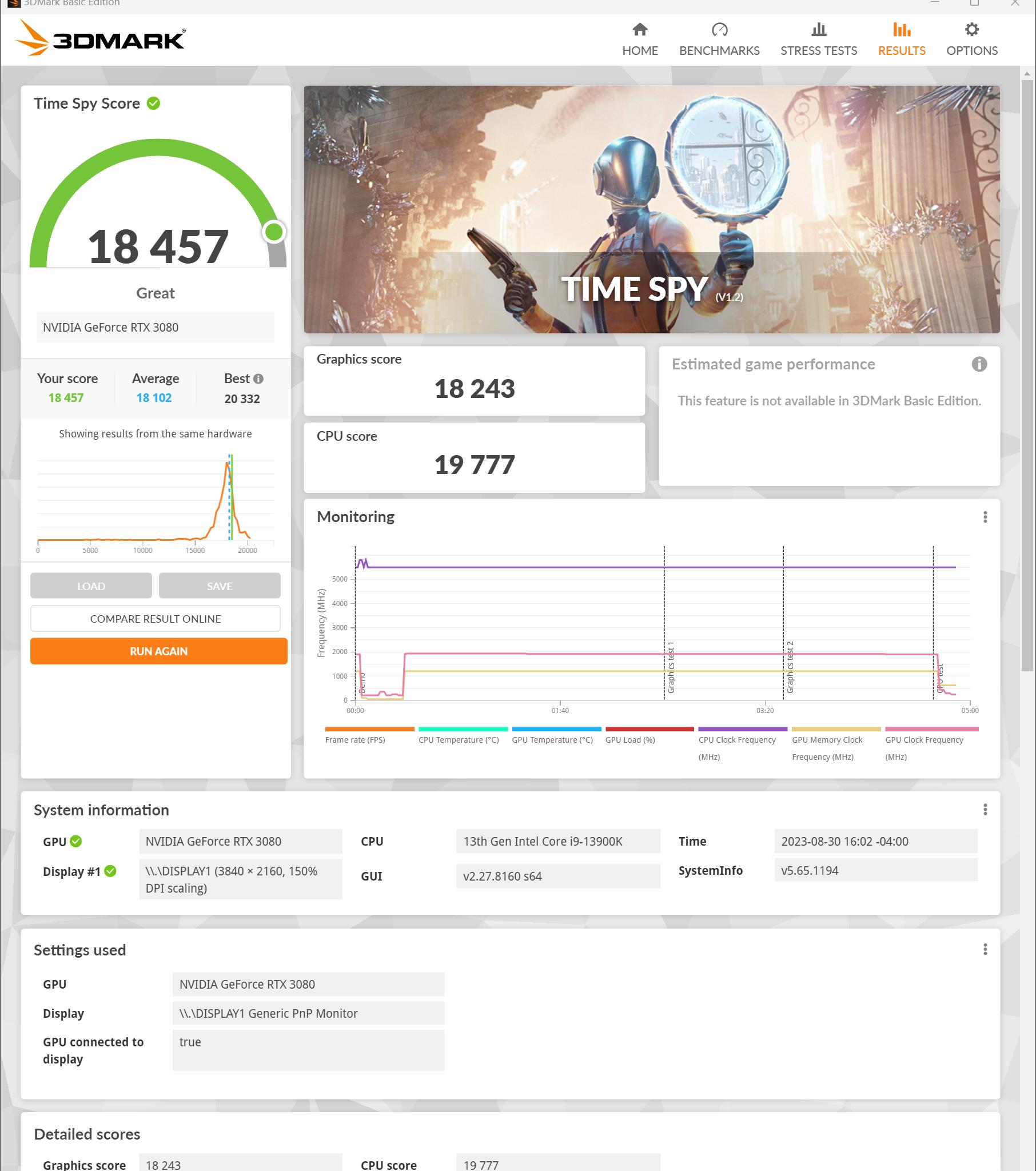Click the CPU field 13th Gen Intel Core i9-13900K
This screenshot has height=1171, width=1036.
pyautogui.click(x=558, y=841)
